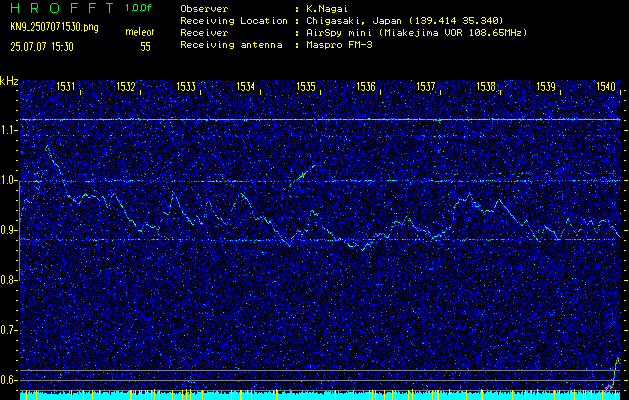Image resolution: width=629 pixels, height=400 pixels.
Task: Click the 0.7 kHz axis label
Action: coord(8,330)
